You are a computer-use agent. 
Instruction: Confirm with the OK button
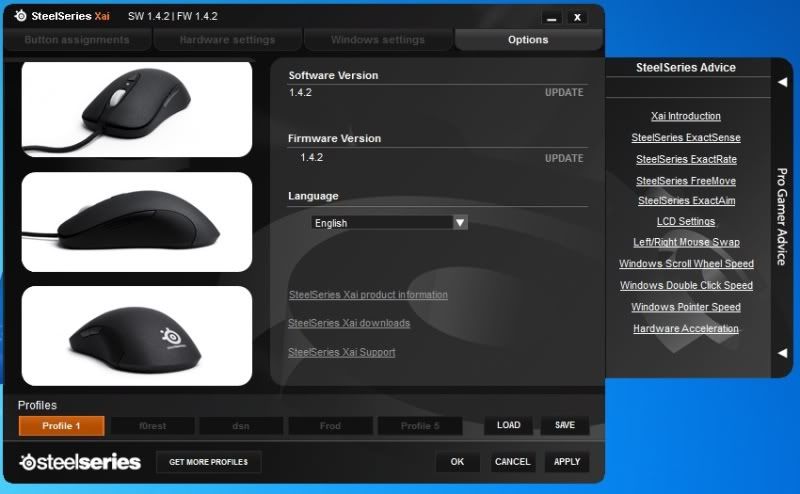[457, 462]
